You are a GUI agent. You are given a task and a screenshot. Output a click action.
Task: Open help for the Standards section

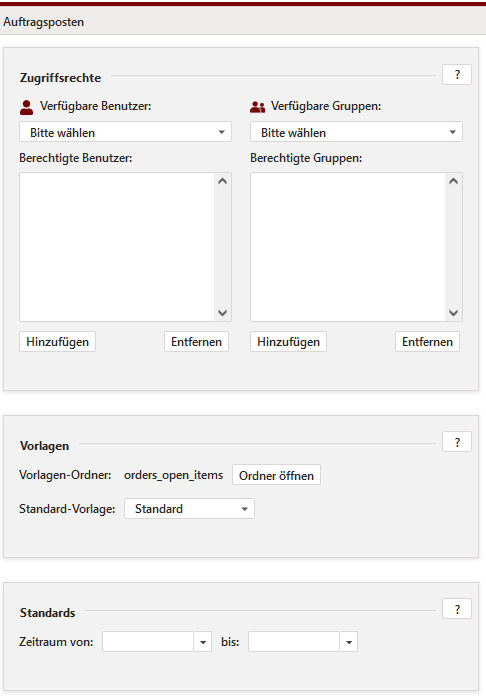point(457,609)
